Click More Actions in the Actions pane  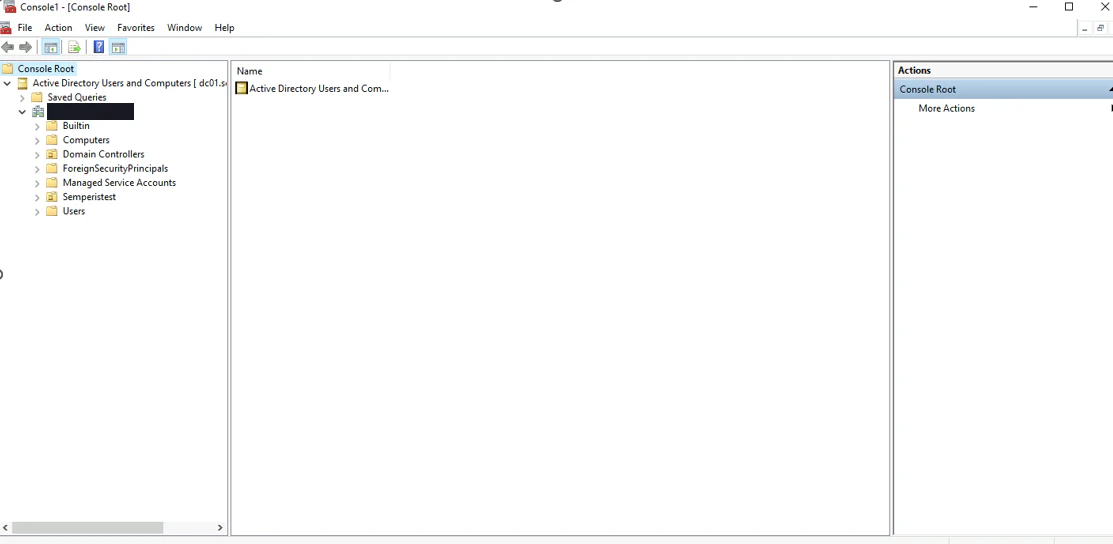point(946,109)
